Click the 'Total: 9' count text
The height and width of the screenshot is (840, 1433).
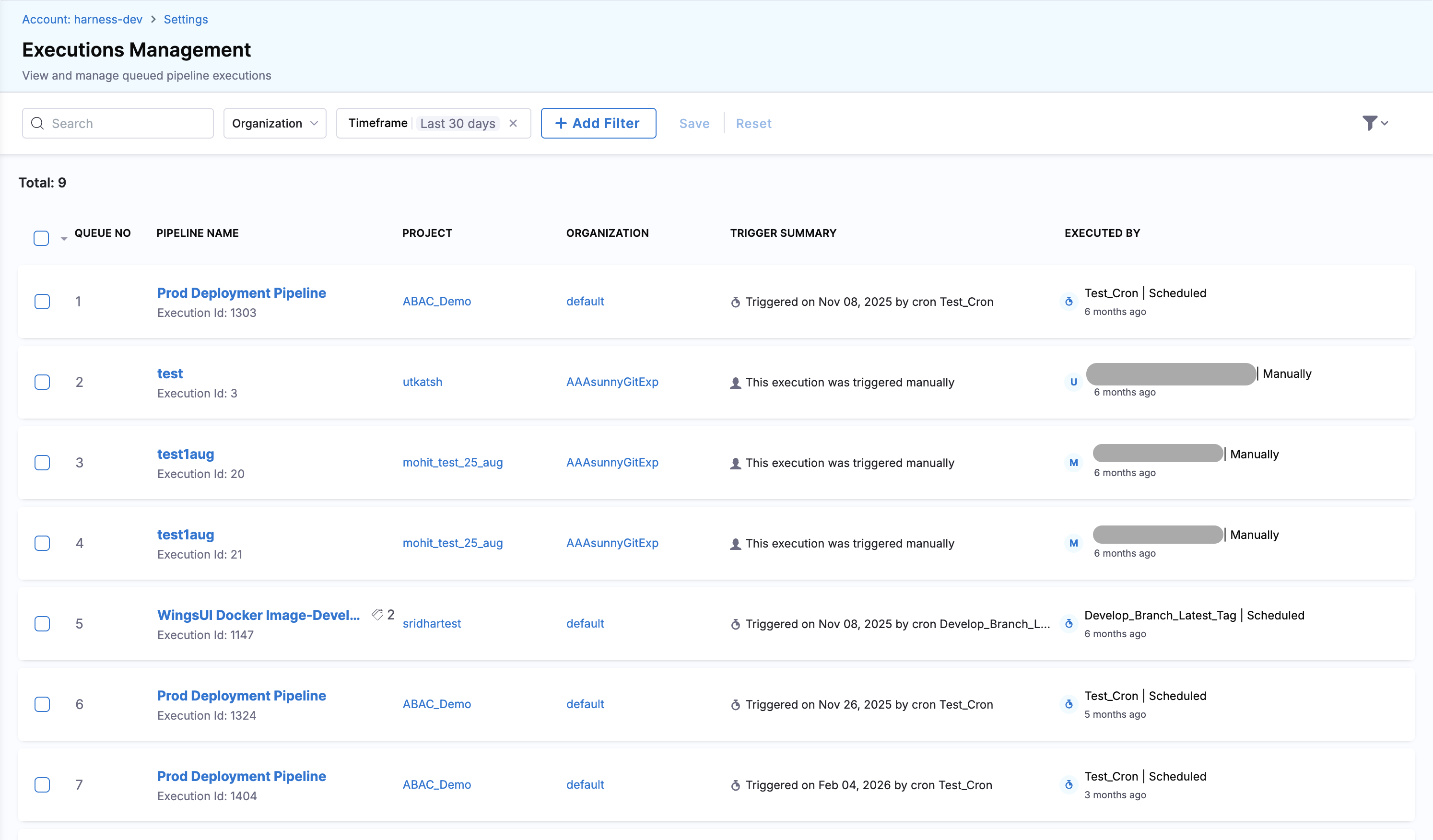42,183
